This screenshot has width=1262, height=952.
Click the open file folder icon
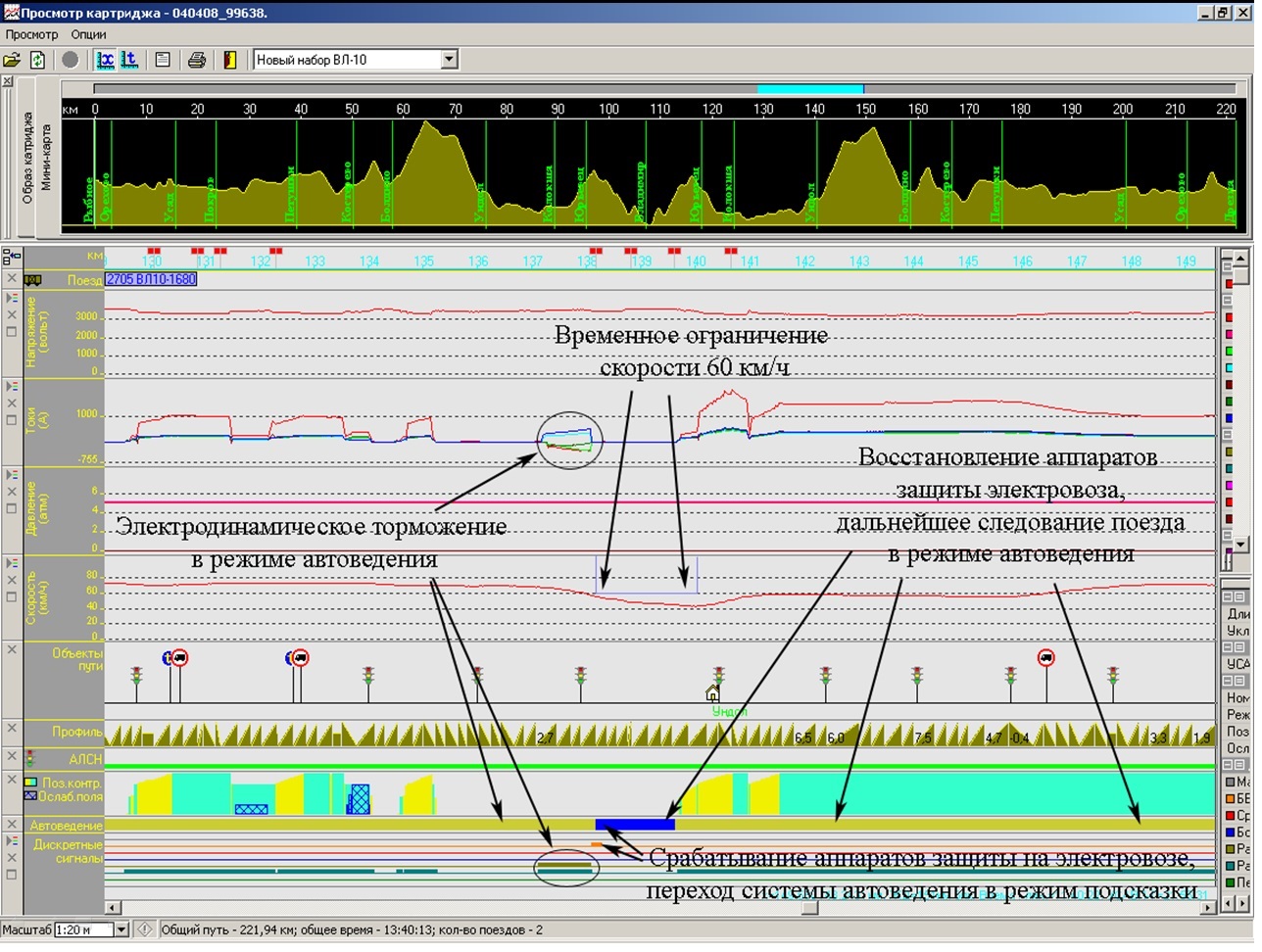tap(13, 60)
